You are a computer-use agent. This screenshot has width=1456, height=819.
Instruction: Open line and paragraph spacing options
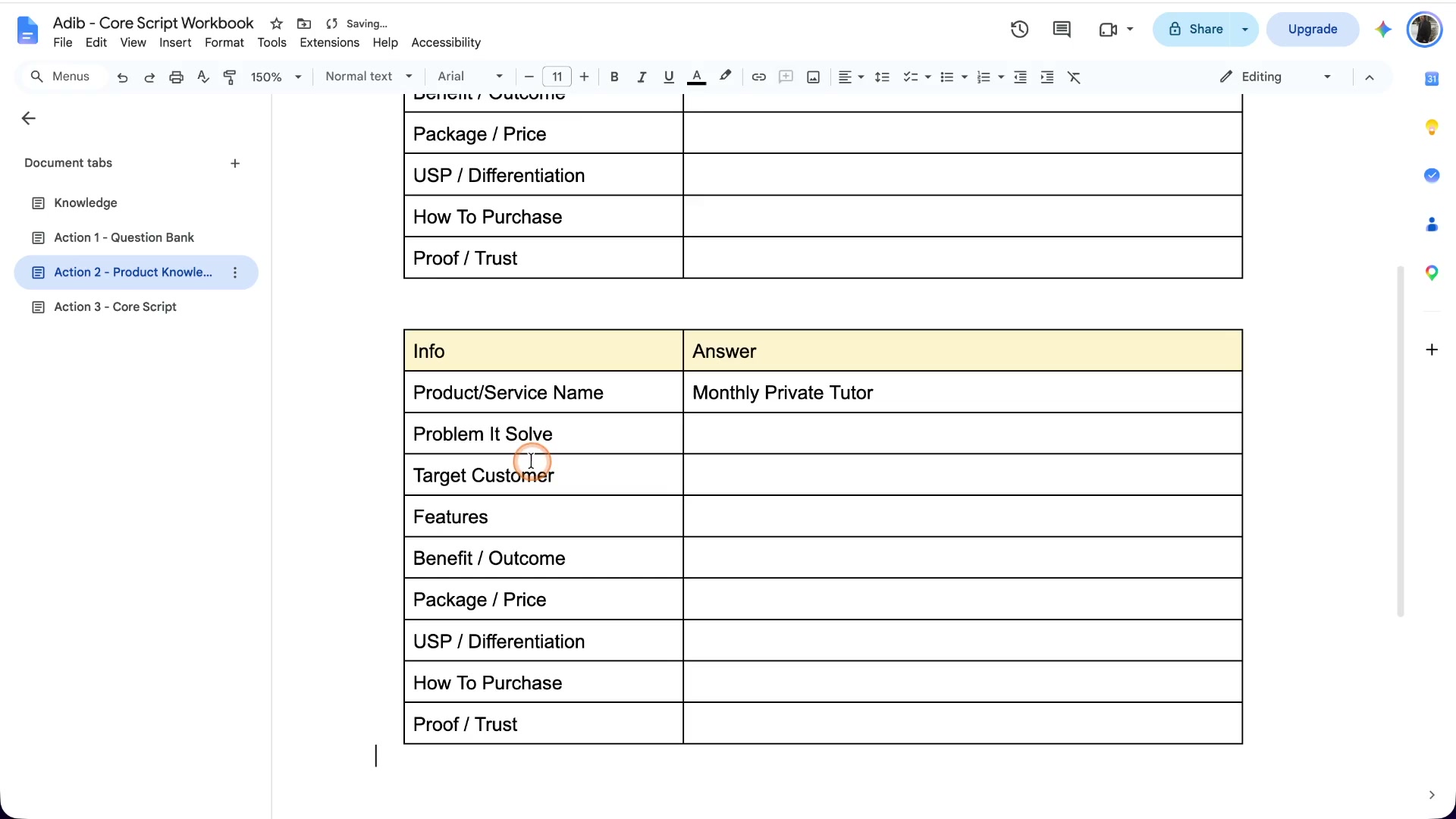tap(882, 77)
